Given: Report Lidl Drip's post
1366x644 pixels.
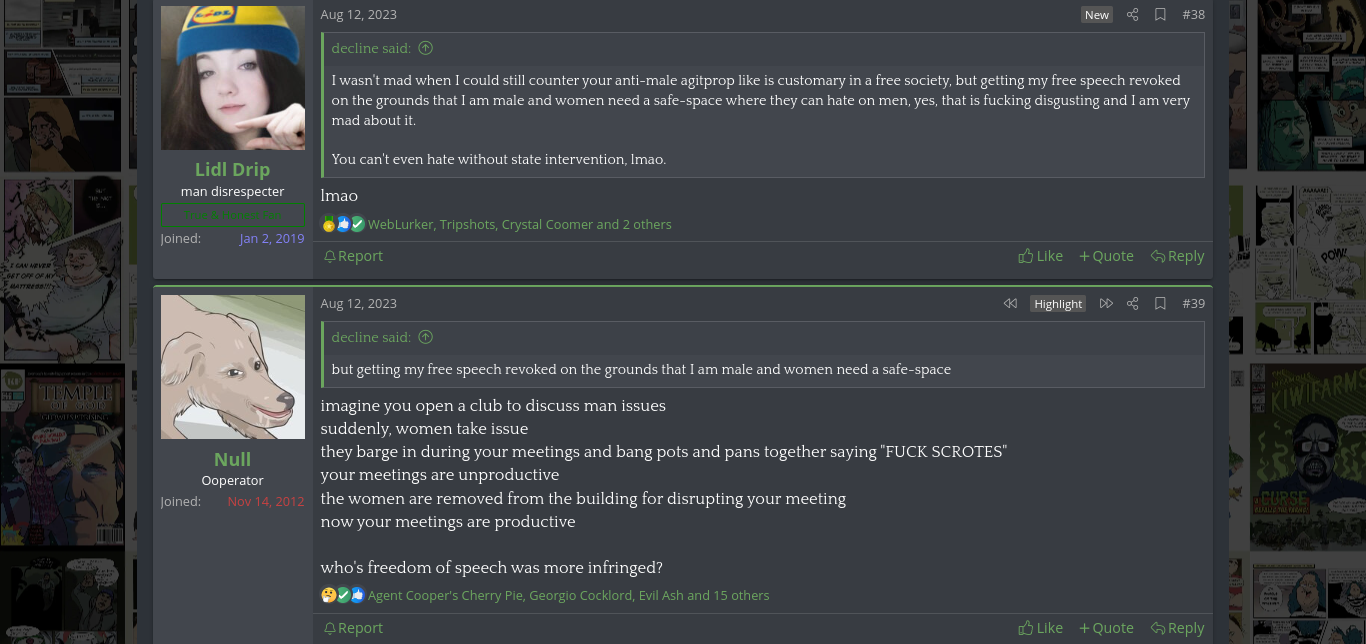Looking at the screenshot, I should pos(353,256).
